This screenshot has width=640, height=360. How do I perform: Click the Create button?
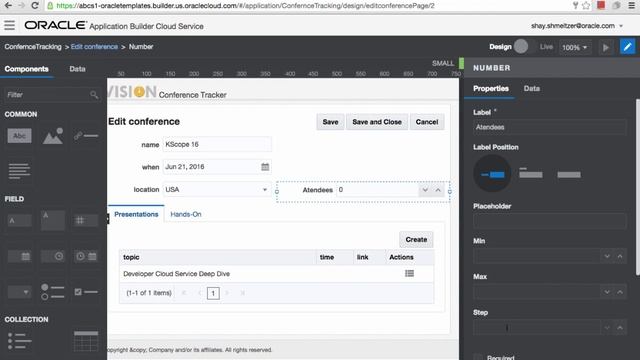coord(416,240)
